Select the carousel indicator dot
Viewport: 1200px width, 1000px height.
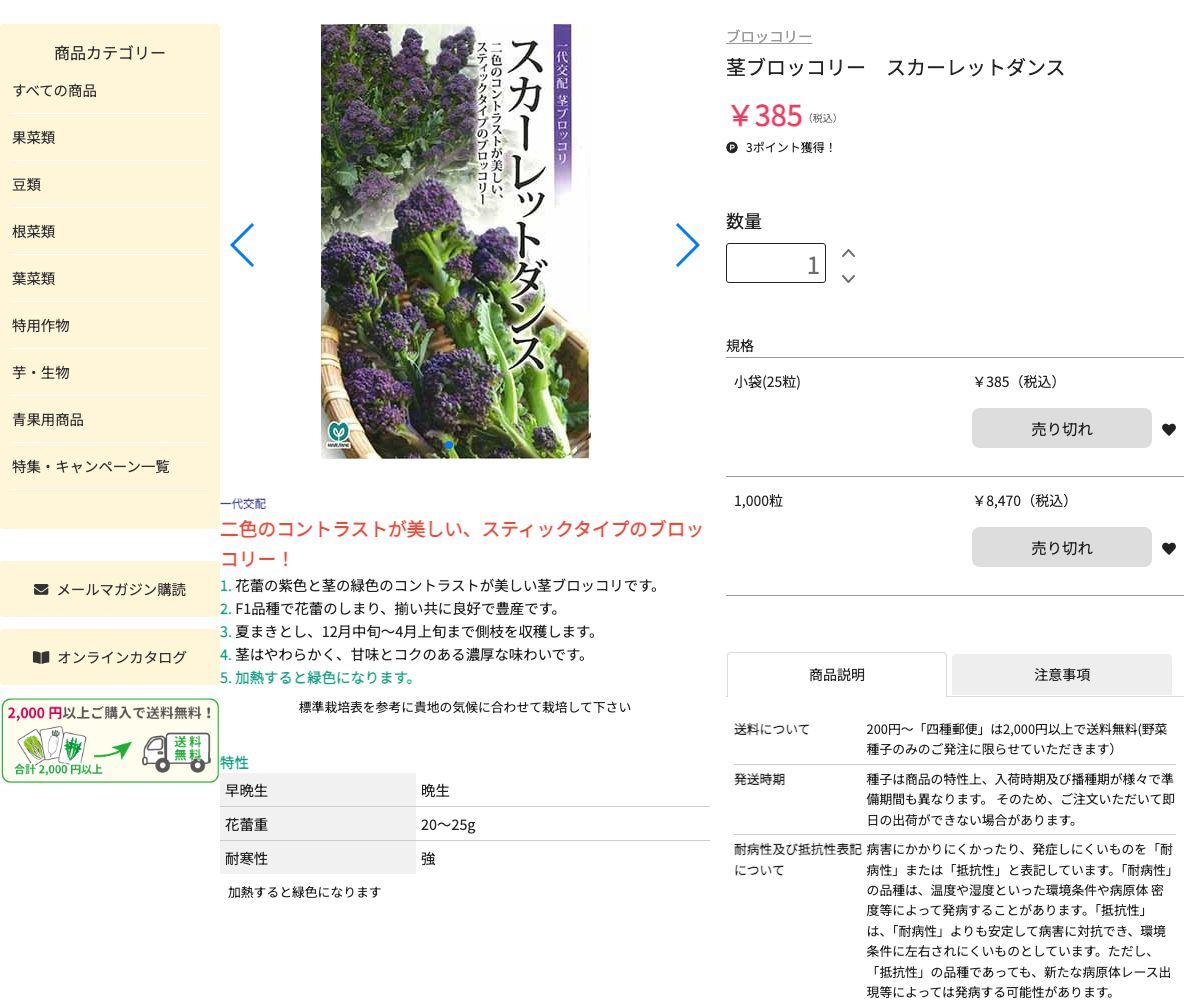pyautogui.click(x=449, y=445)
